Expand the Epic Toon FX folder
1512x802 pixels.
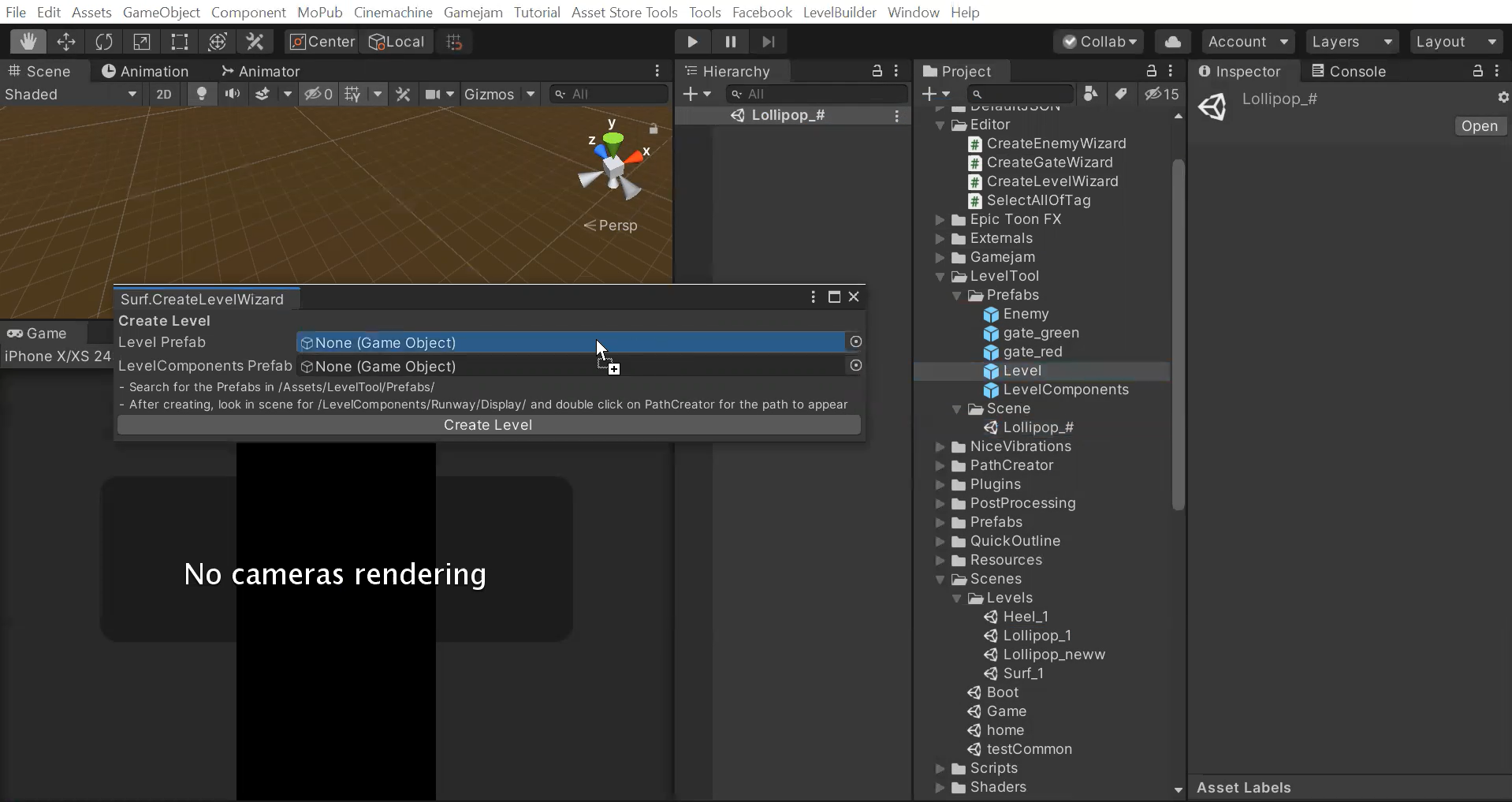pyautogui.click(x=940, y=219)
